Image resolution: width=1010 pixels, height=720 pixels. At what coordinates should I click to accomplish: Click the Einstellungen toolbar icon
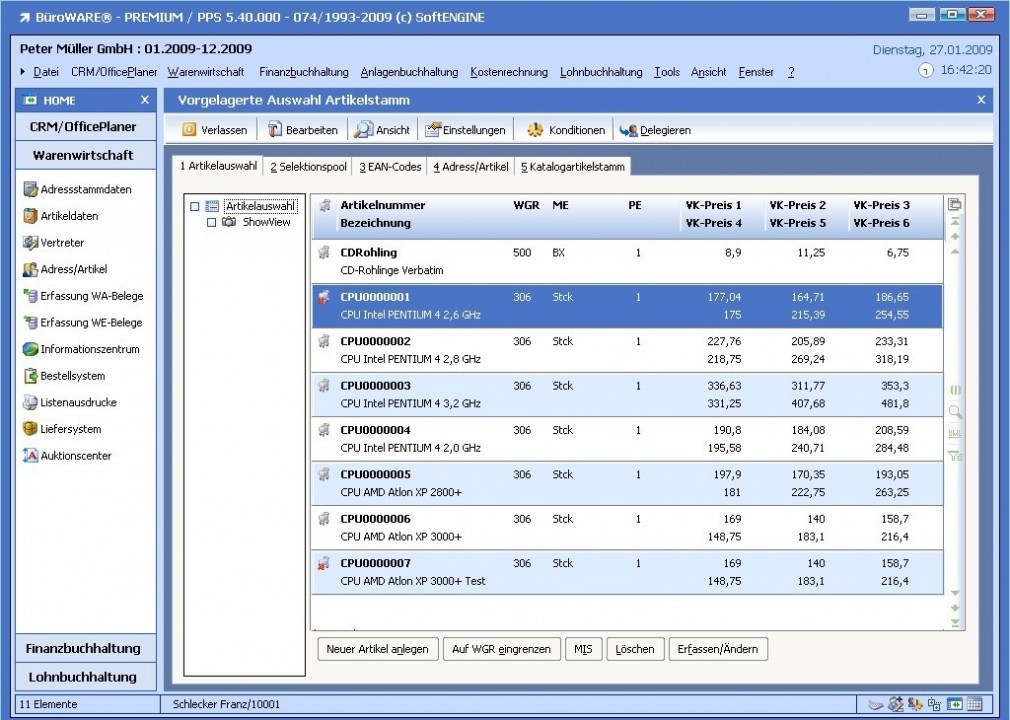click(433, 129)
